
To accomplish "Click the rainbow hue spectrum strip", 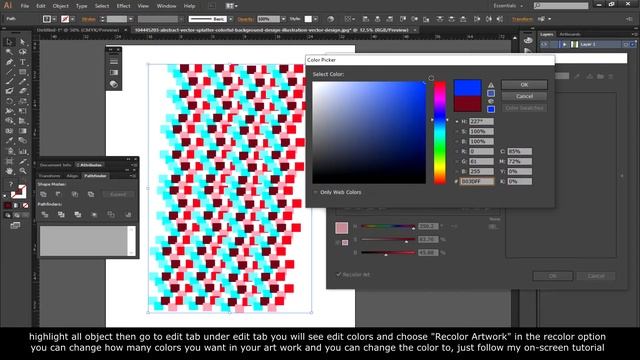I will [x=440, y=133].
